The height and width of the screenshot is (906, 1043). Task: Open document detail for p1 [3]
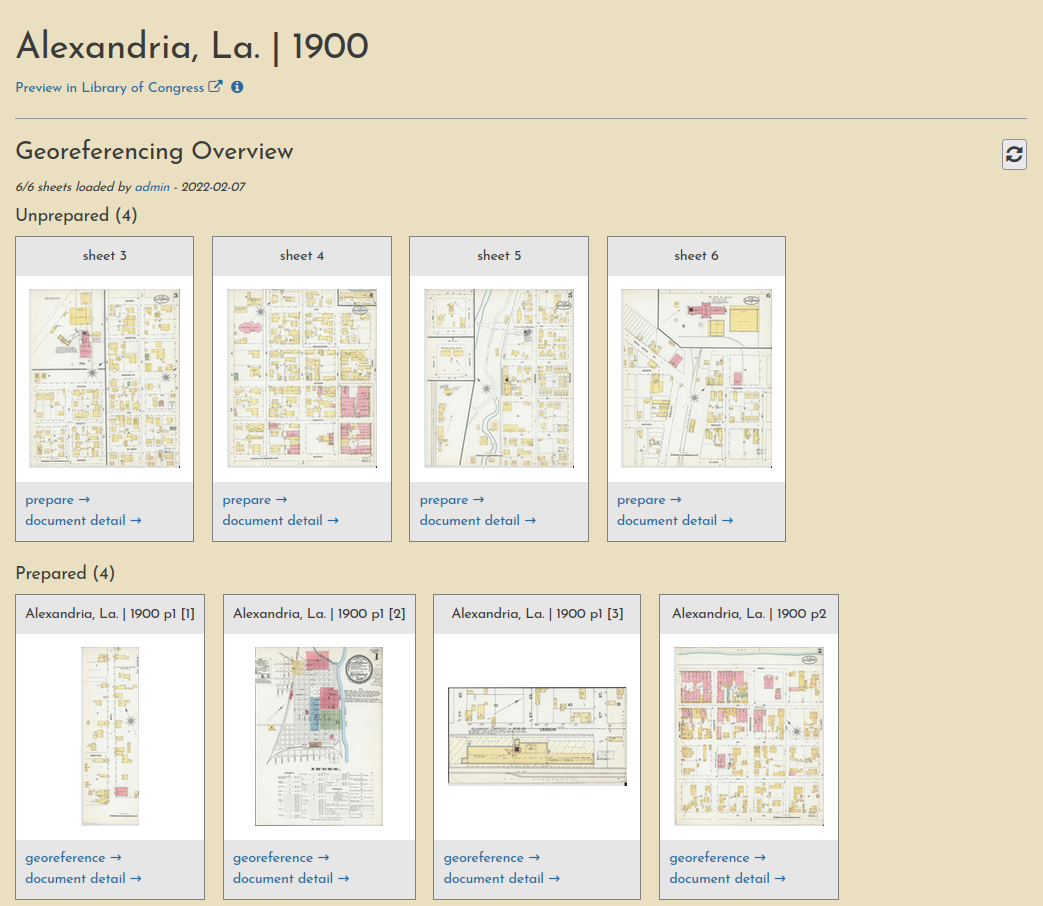pos(501,878)
